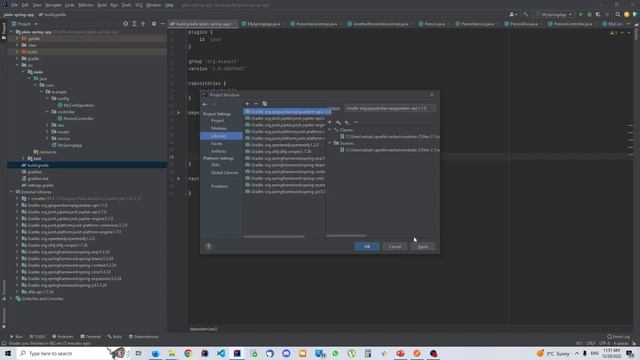The image size is (640, 360).
Task: Select SDKs under Platform Settings
Action: (x=216, y=165)
